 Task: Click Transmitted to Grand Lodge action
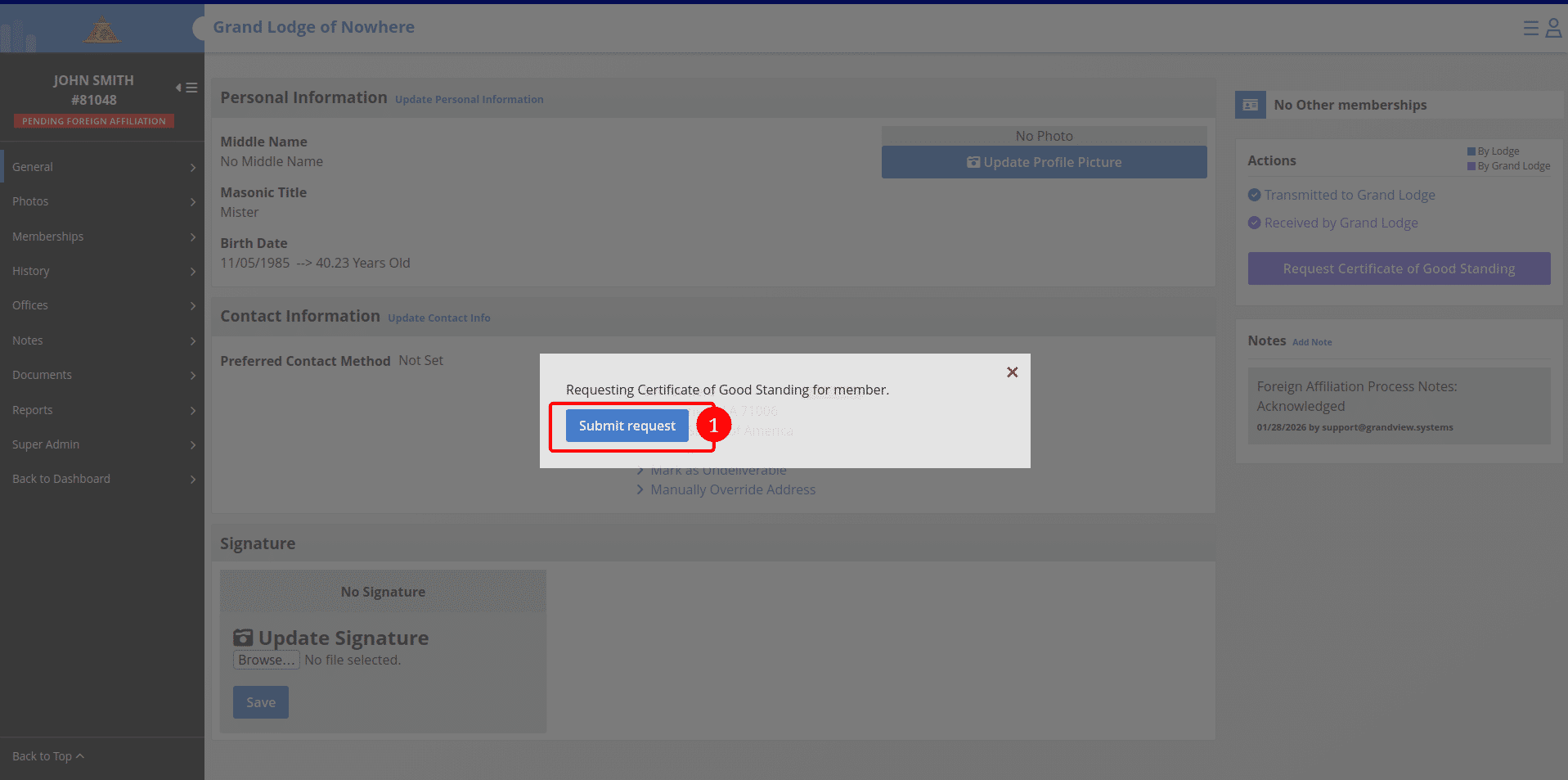pyautogui.click(x=1350, y=195)
